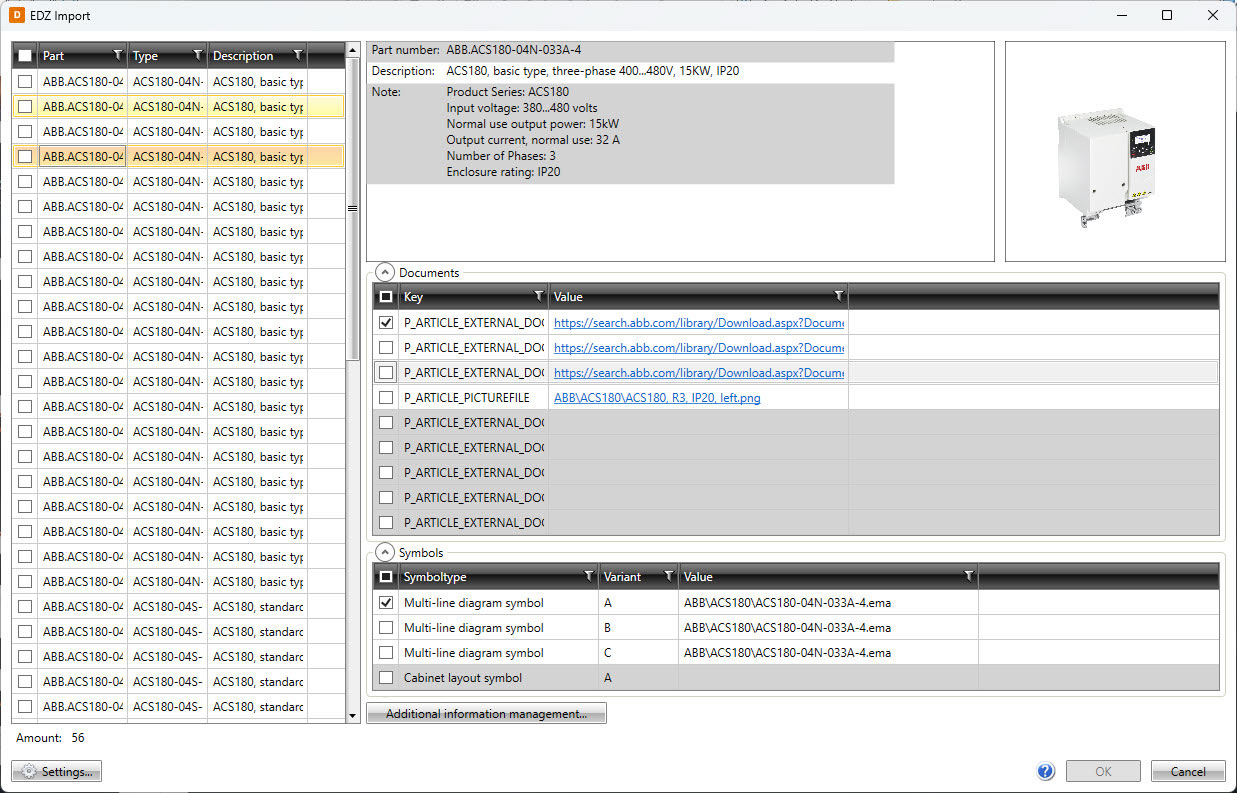
Task: Toggle select-all checkbox in parts list header
Action: 25,56
